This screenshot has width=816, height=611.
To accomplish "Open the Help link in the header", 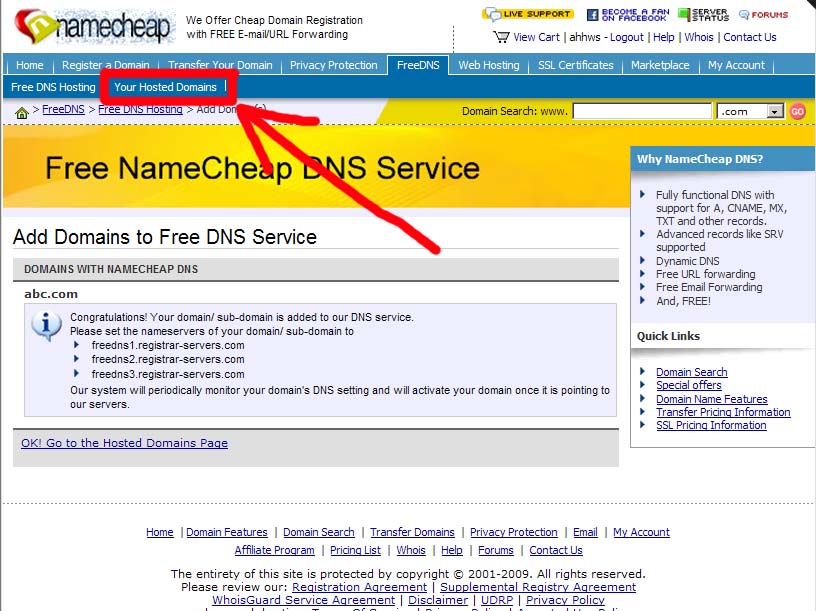I will (664, 37).
